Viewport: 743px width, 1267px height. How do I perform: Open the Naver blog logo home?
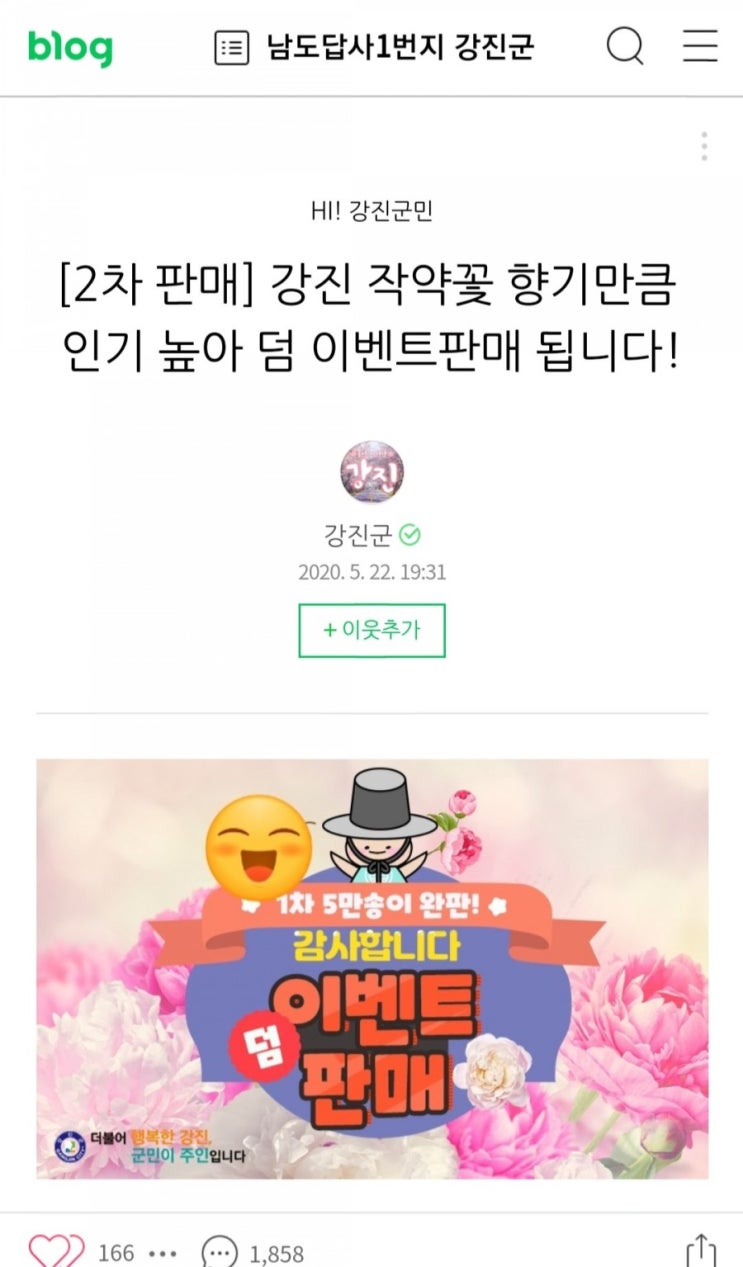coord(70,47)
